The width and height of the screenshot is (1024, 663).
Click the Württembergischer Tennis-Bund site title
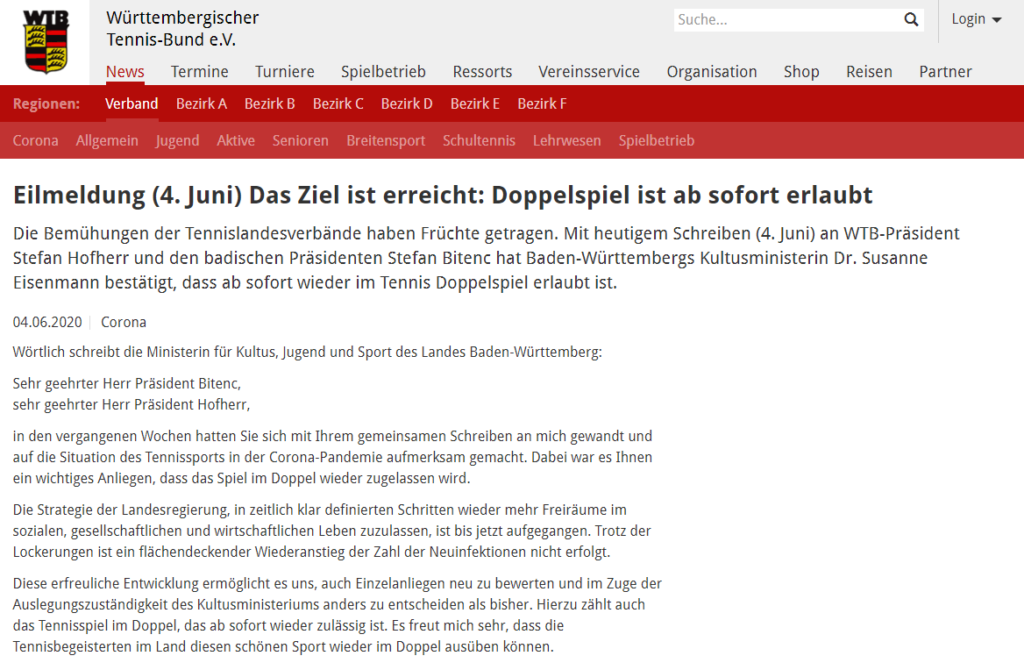182,29
